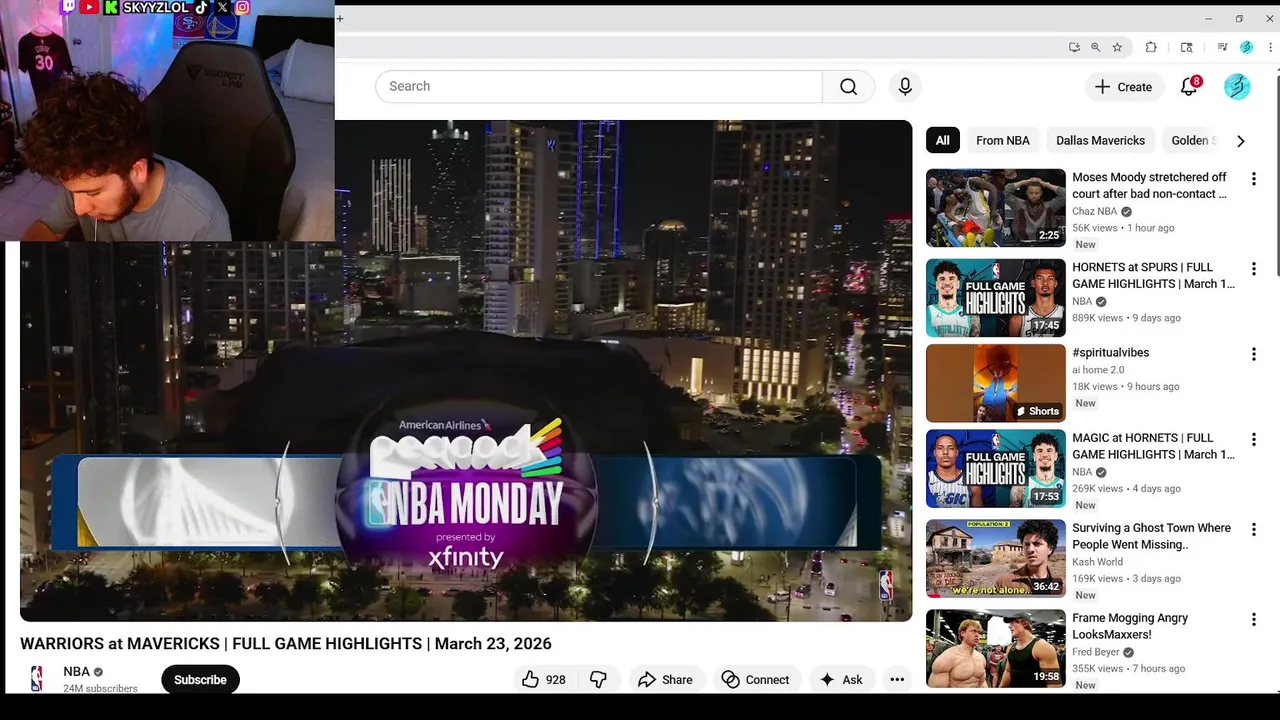Open Surviving a Ghost Town video thumbnail
The width and height of the screenshot is (1280, 720).
click(995, 559)
